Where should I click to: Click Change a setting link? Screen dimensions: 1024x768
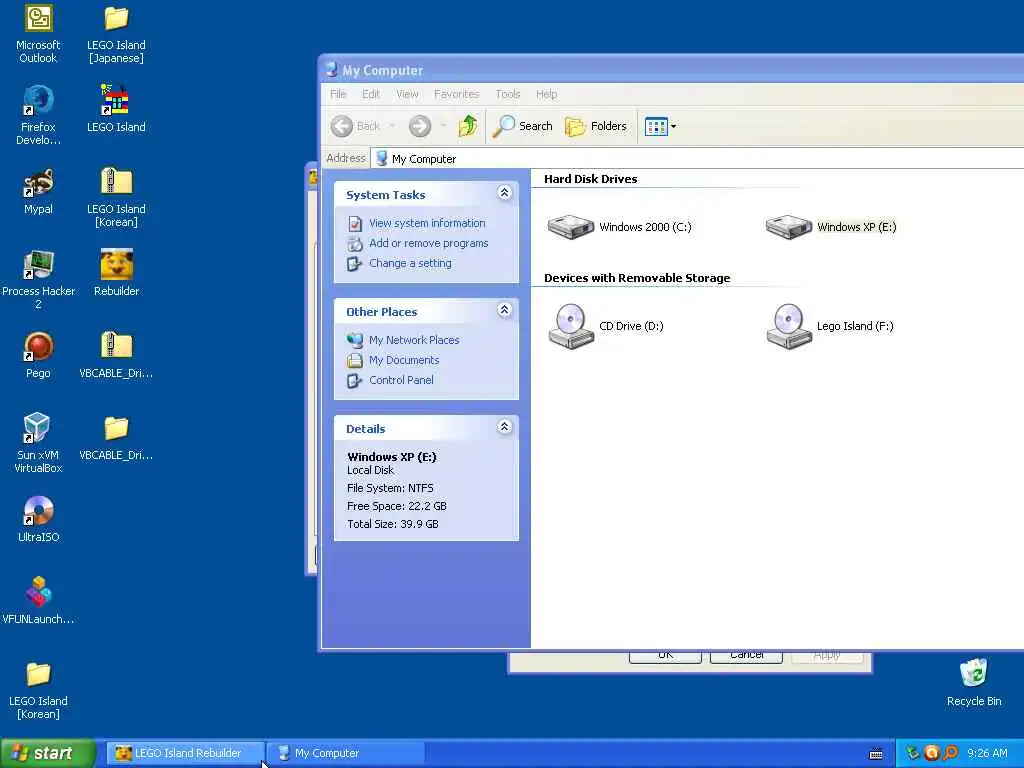pos(410,263)
